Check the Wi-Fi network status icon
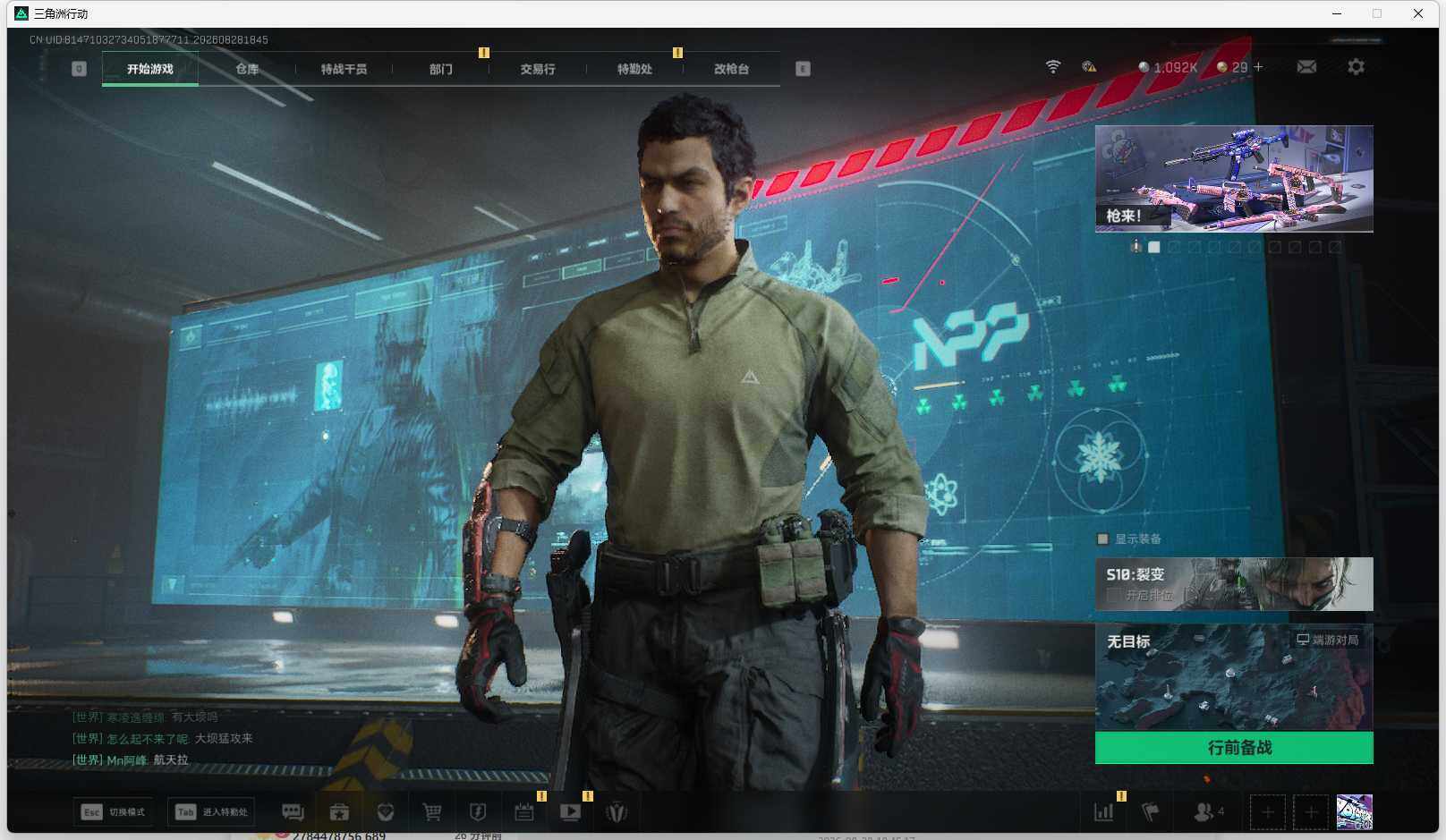1446x840 pixels. [1053, 67]
